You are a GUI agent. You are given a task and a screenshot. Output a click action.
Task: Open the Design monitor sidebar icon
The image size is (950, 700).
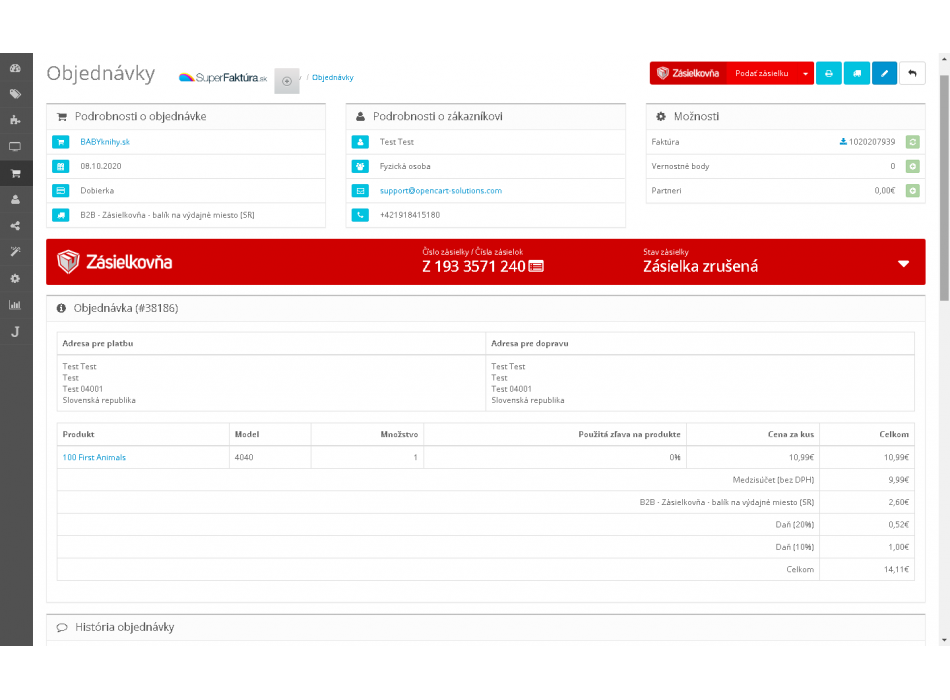point(15,146)
